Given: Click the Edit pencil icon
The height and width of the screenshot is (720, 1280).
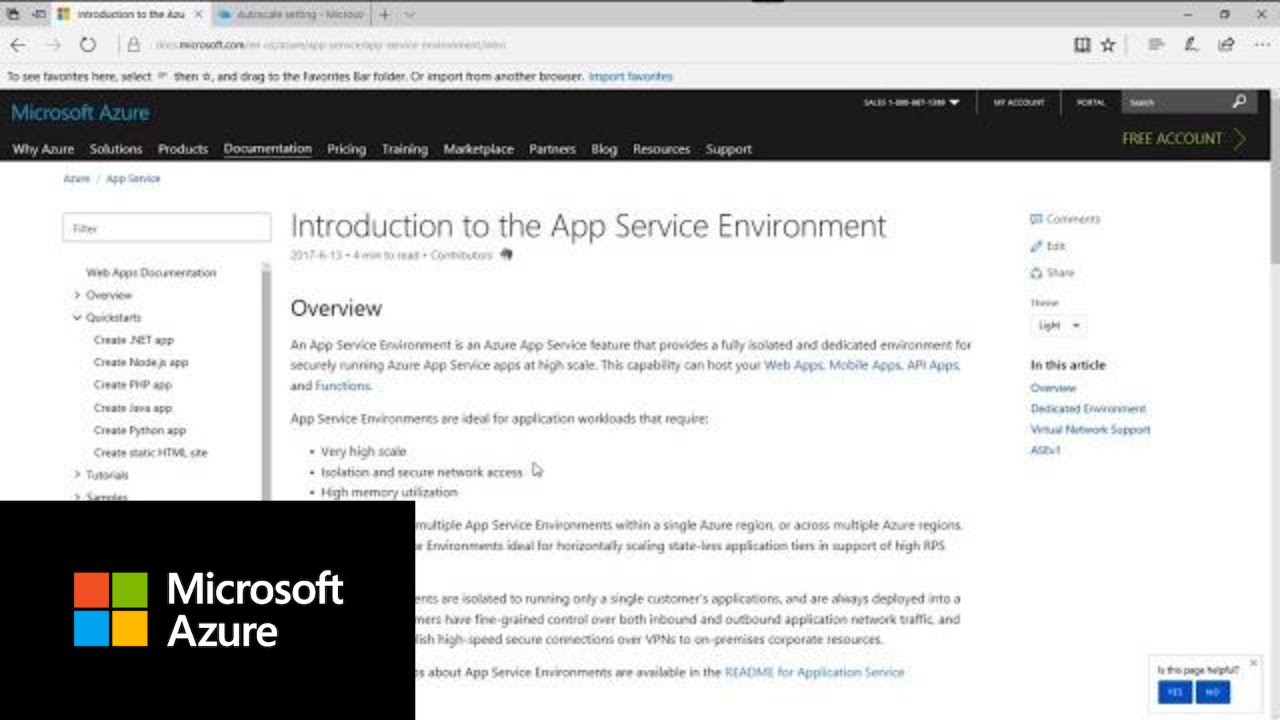Looking at the screenshot, I should 1036,246.
